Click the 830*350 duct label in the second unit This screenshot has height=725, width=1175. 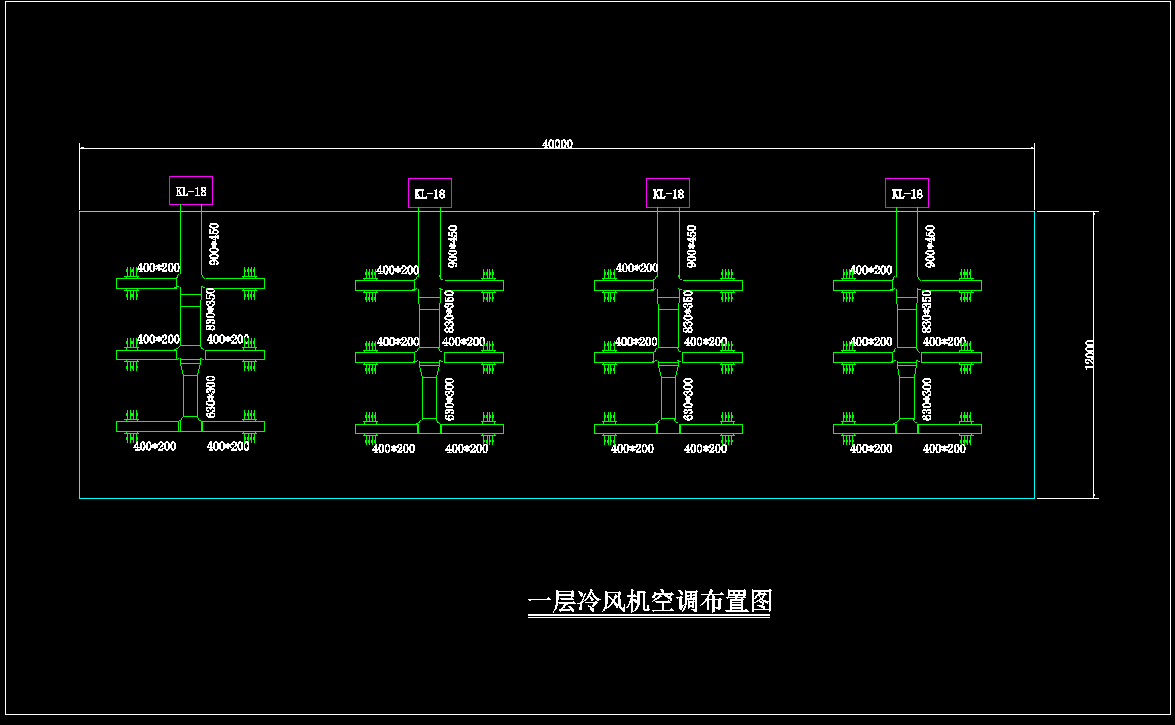[x=450, y=311]
